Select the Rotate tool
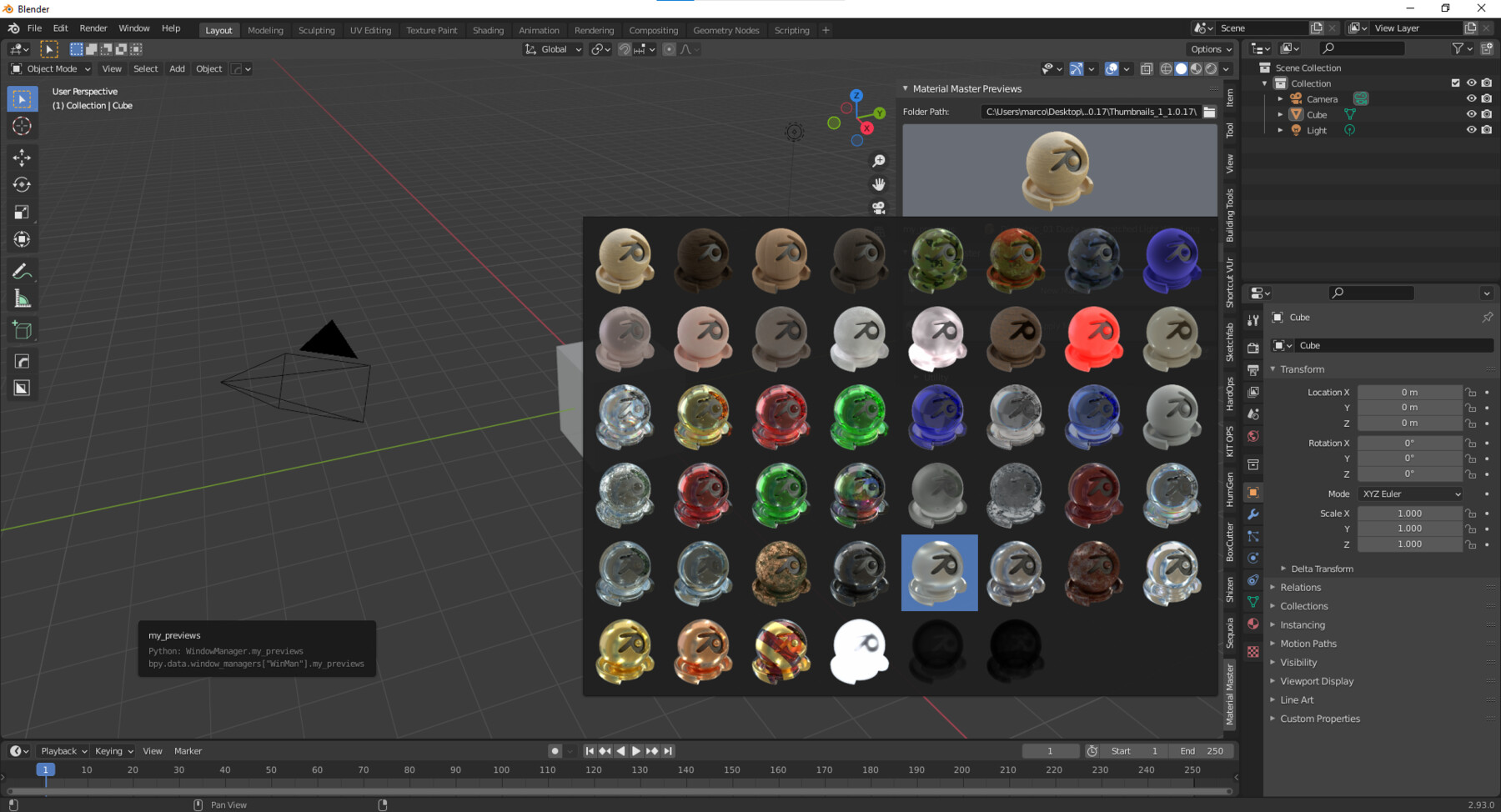This screenshot has width=1501, height=812. pos(22,184)
